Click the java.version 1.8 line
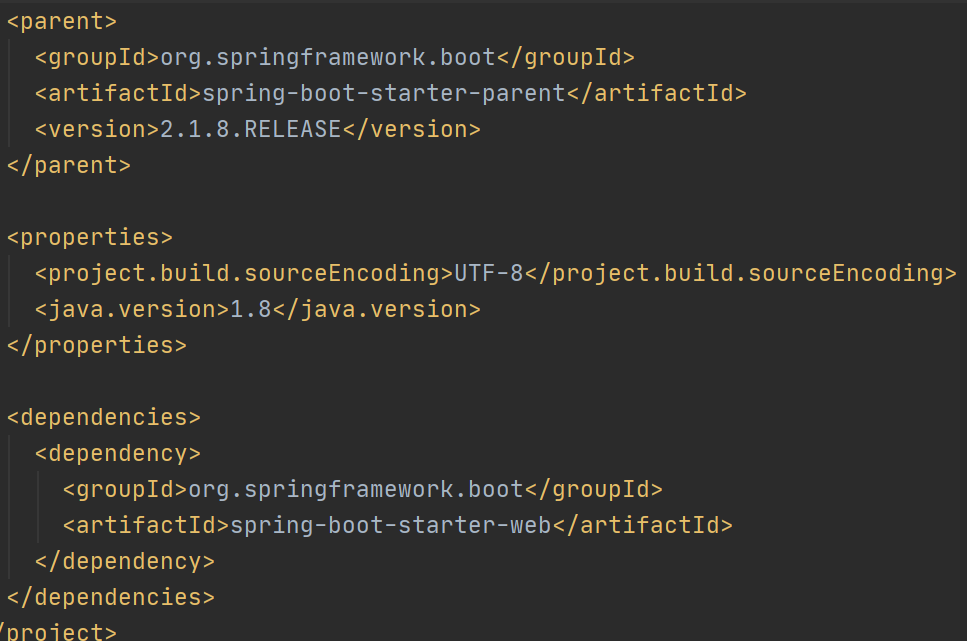The image size is (967, 641). (x=257, y=310)
